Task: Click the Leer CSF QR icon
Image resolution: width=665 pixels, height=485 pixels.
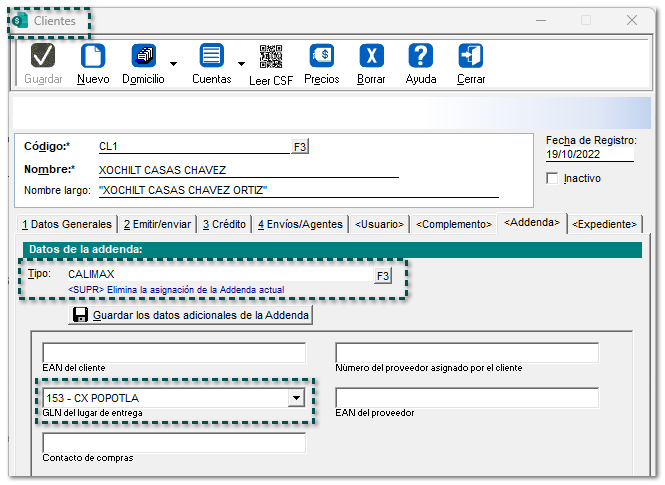Action: pos(271,56)
